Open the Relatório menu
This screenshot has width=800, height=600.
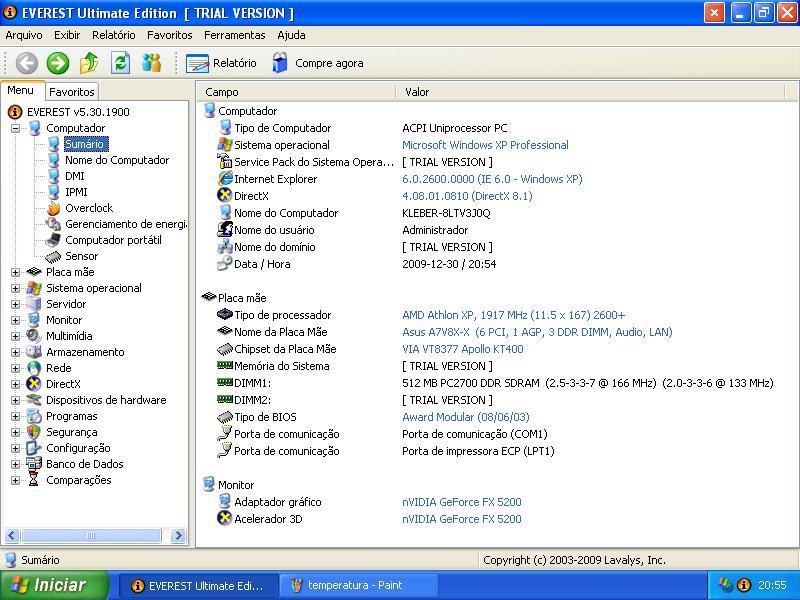(113, 35)
